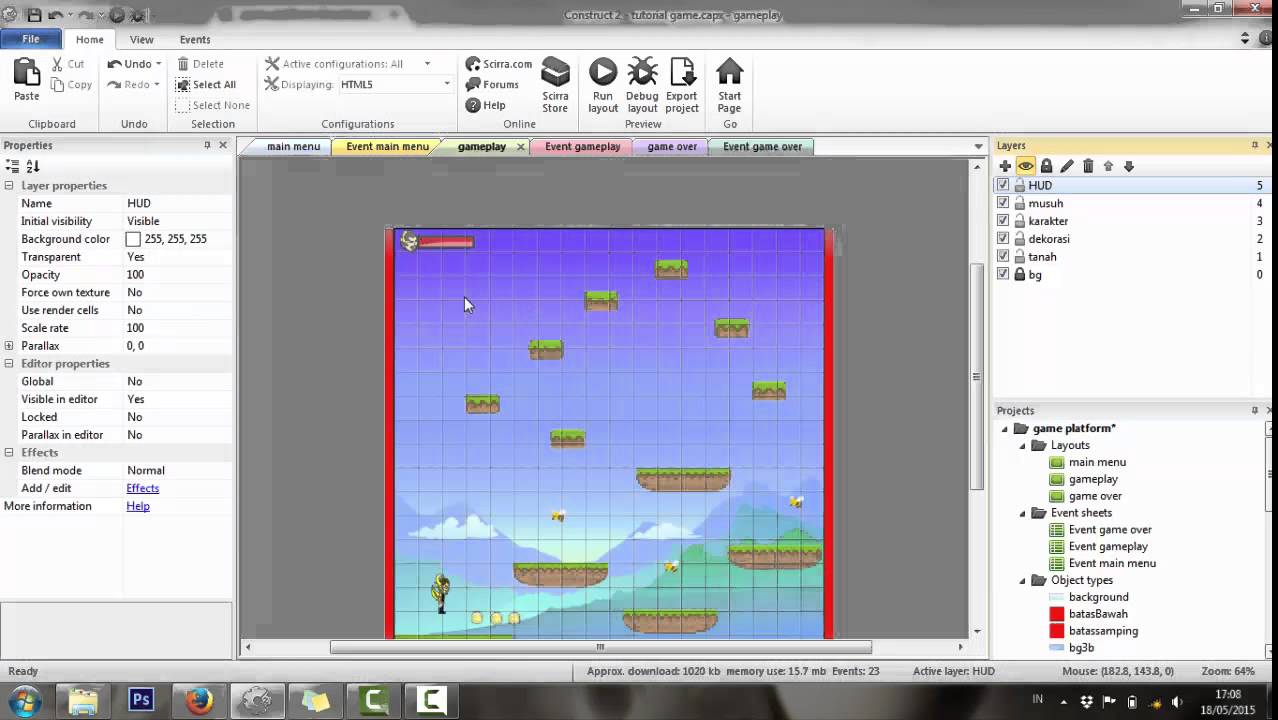Screen dimensions: 1278x720
Task: Move layer down with the down arrow
Action: pos(1129,166)
